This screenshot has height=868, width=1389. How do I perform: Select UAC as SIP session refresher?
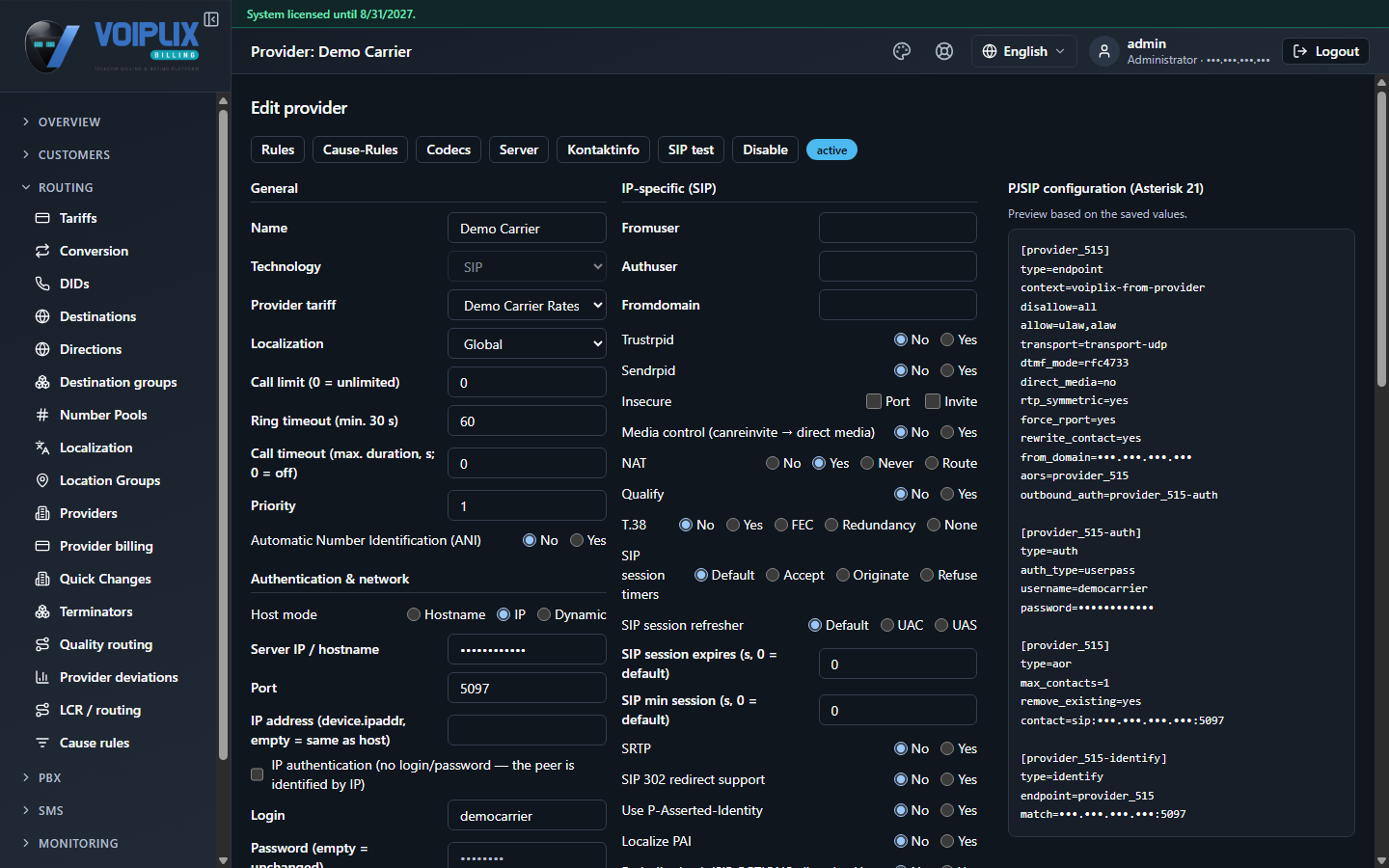click(887, 625)
